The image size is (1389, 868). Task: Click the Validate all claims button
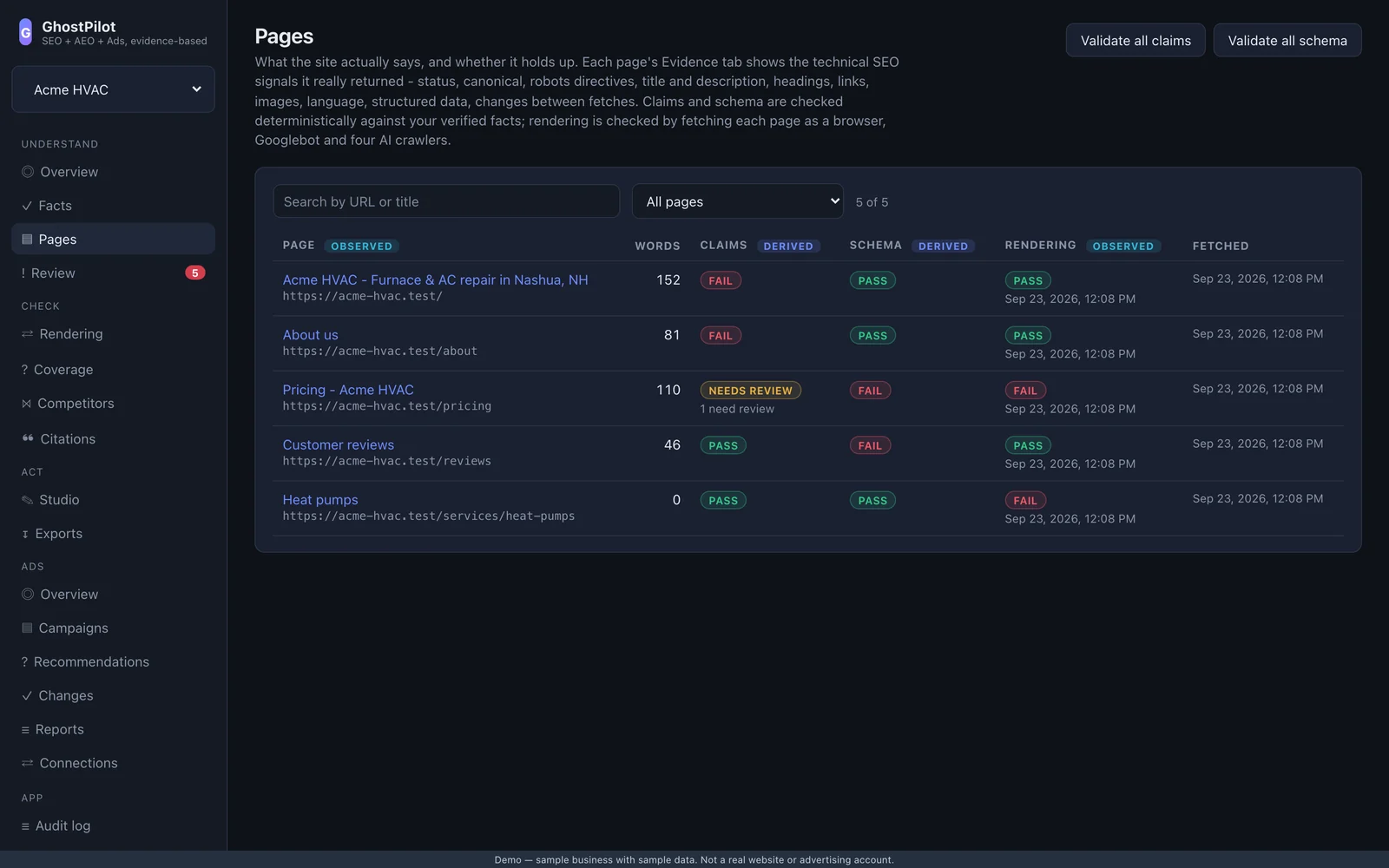coord(1136,41)
